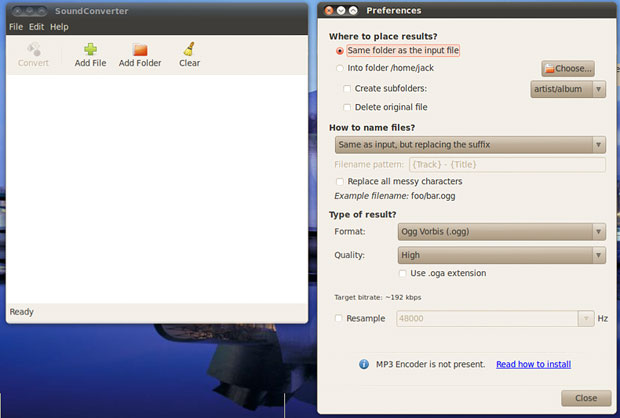Click the Close button in Preferences
The width and height of the screenshot is (620, 418).
[x=586, y=398]
